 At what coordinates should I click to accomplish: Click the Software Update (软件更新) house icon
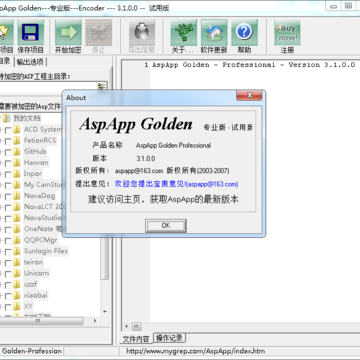(x=214, y=33)
